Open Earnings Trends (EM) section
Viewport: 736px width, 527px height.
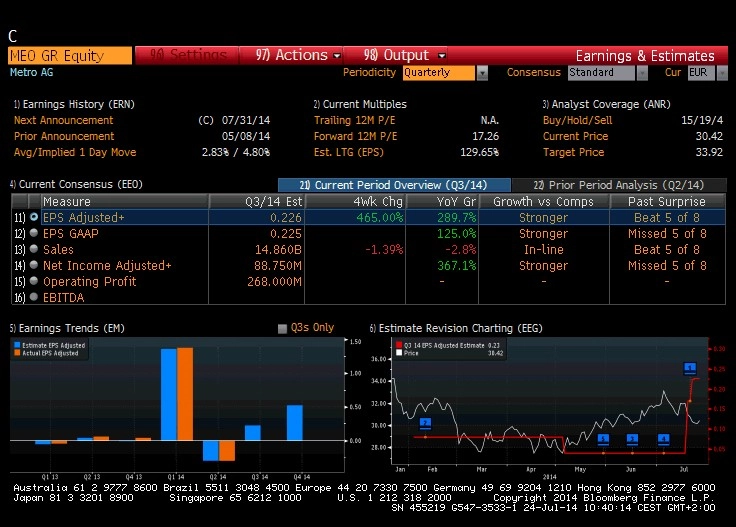(x=67, y=328)
